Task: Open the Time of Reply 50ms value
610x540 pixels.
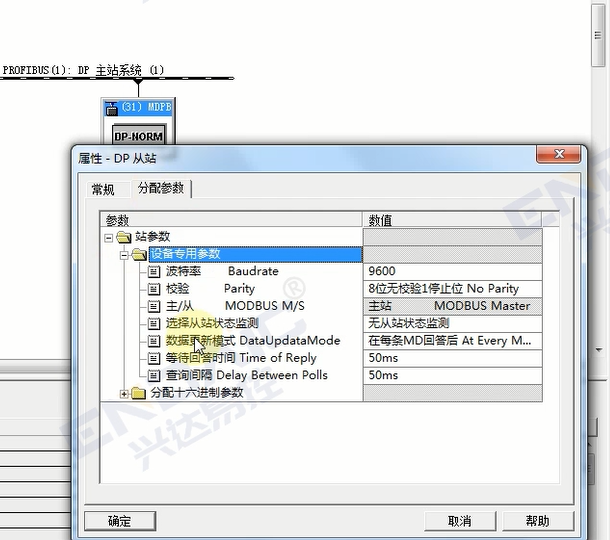Action: click(452, 358)
